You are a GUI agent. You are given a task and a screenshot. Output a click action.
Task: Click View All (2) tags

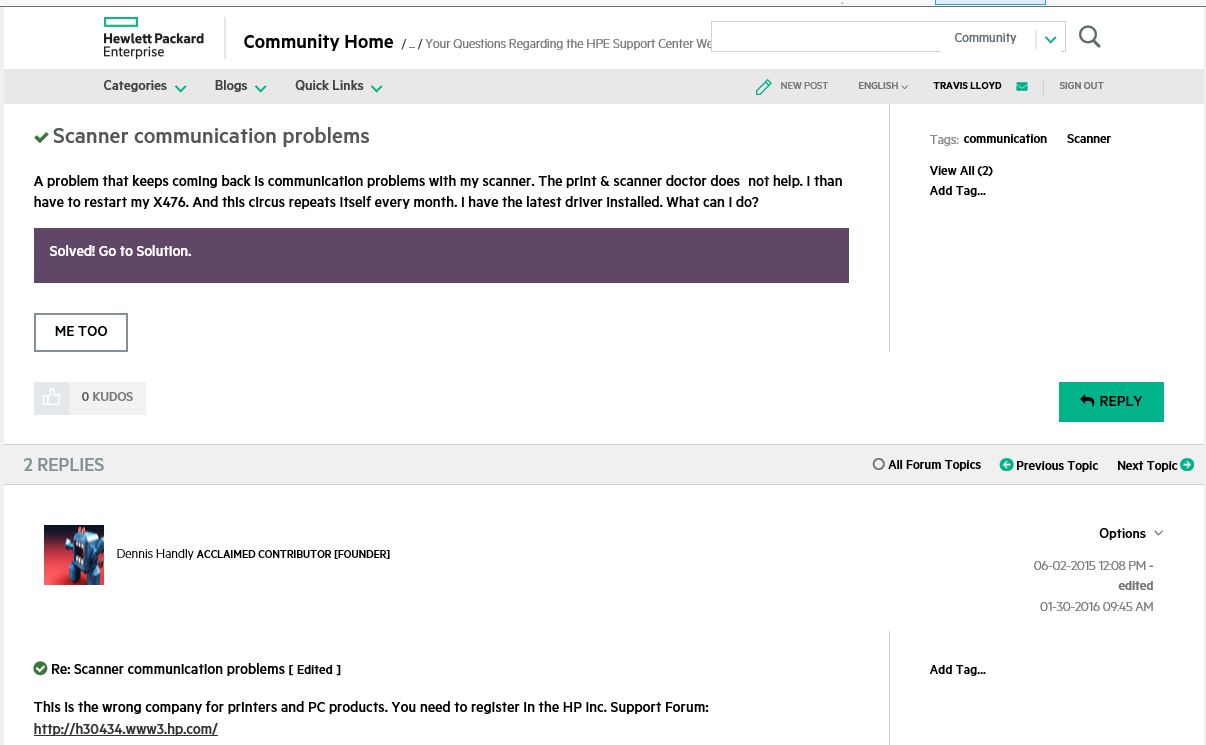tap(961, 171)
